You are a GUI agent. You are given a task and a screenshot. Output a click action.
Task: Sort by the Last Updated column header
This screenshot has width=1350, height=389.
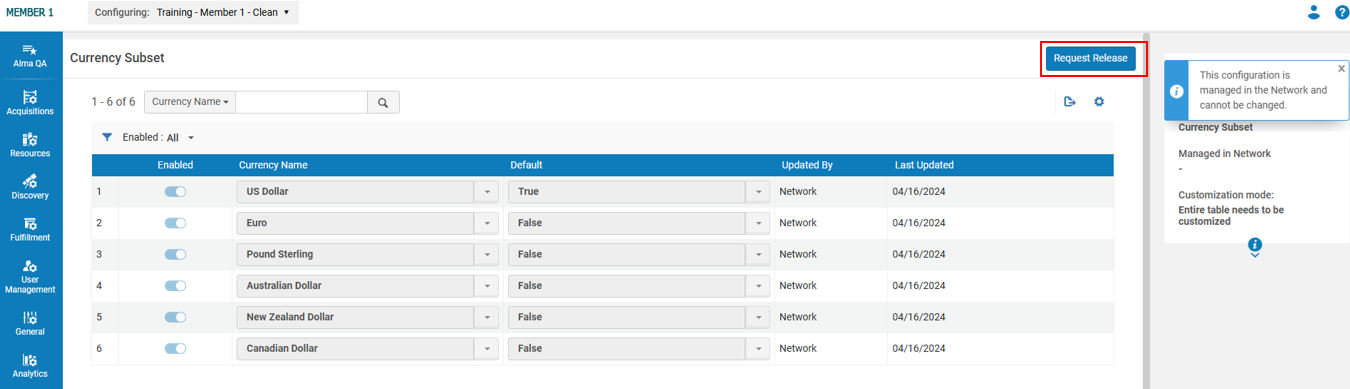924,165
